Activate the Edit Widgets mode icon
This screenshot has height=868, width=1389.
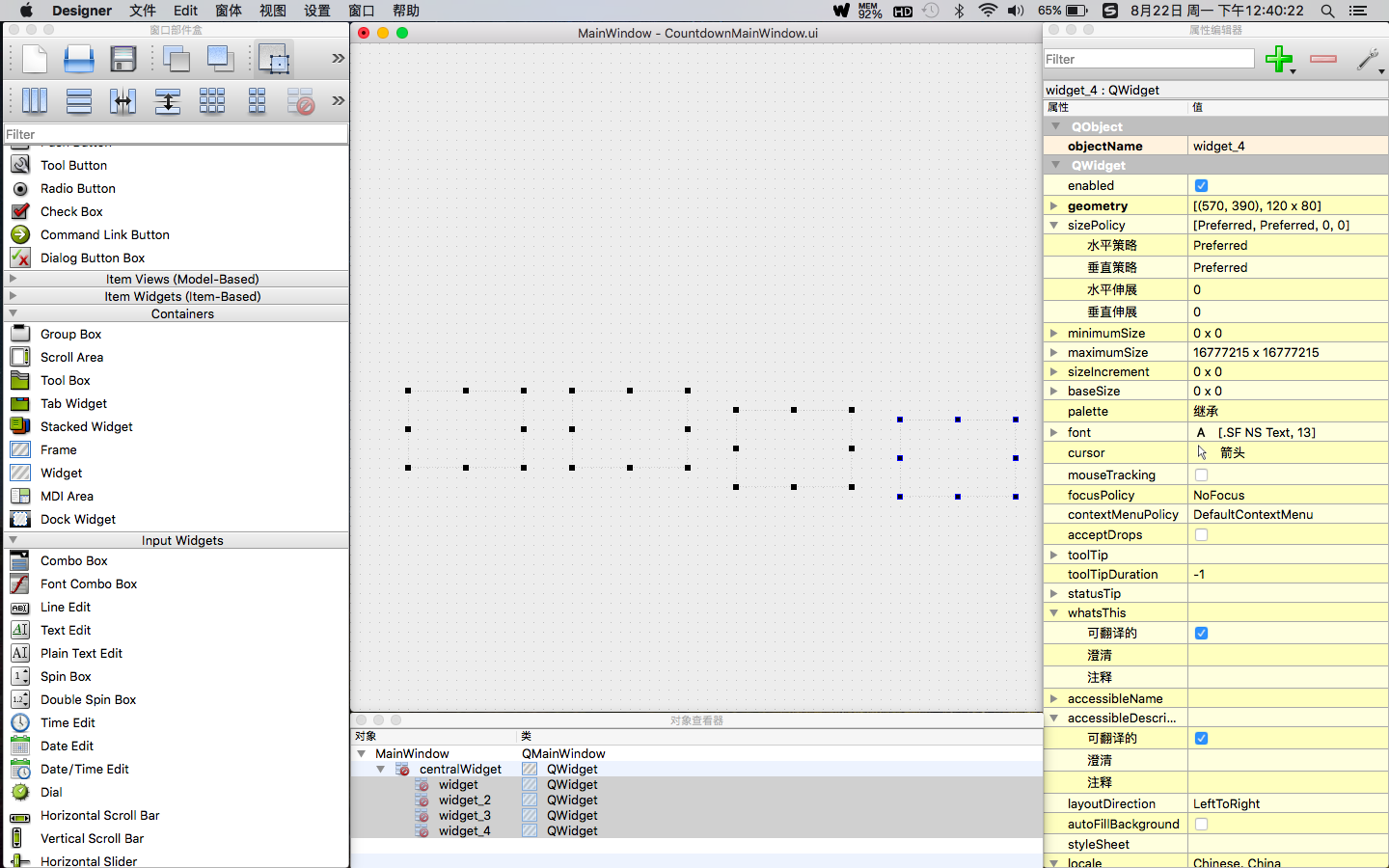pos(274,60)
